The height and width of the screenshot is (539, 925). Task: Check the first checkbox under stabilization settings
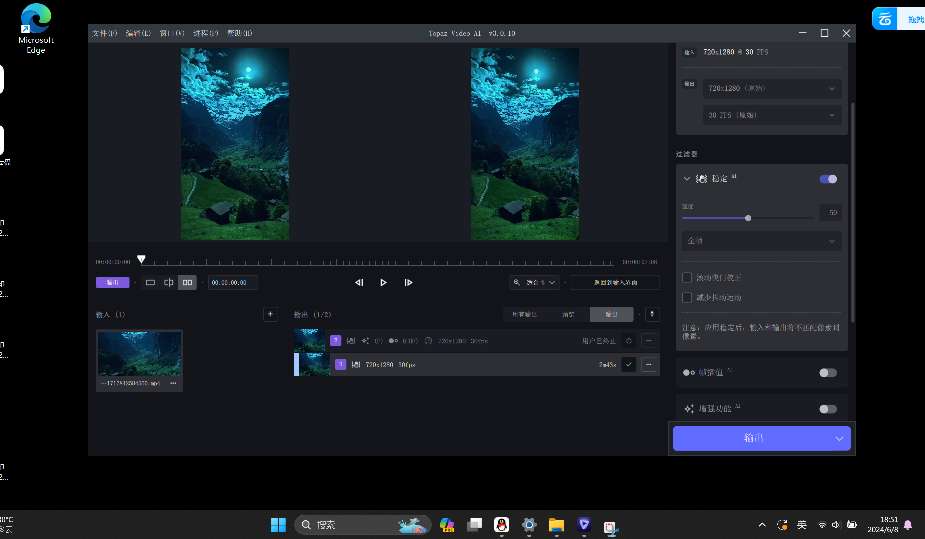tap(687, 277)
